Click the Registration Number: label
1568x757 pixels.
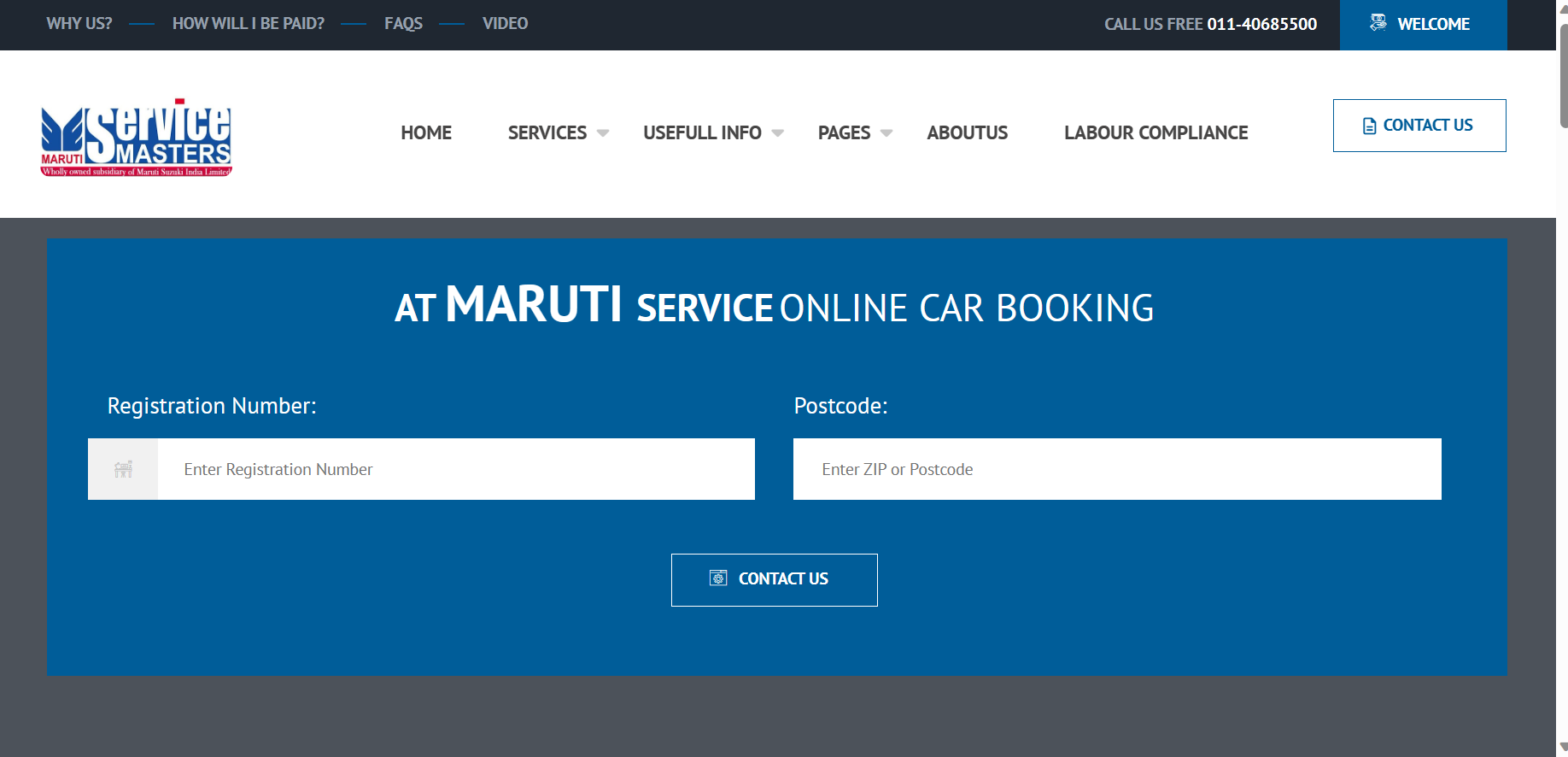point(212,406)
